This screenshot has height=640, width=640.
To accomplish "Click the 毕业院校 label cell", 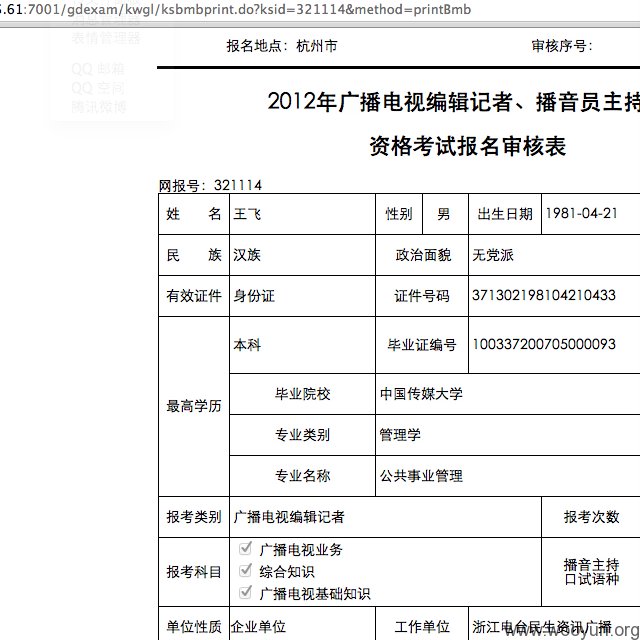I will [302, 394].
